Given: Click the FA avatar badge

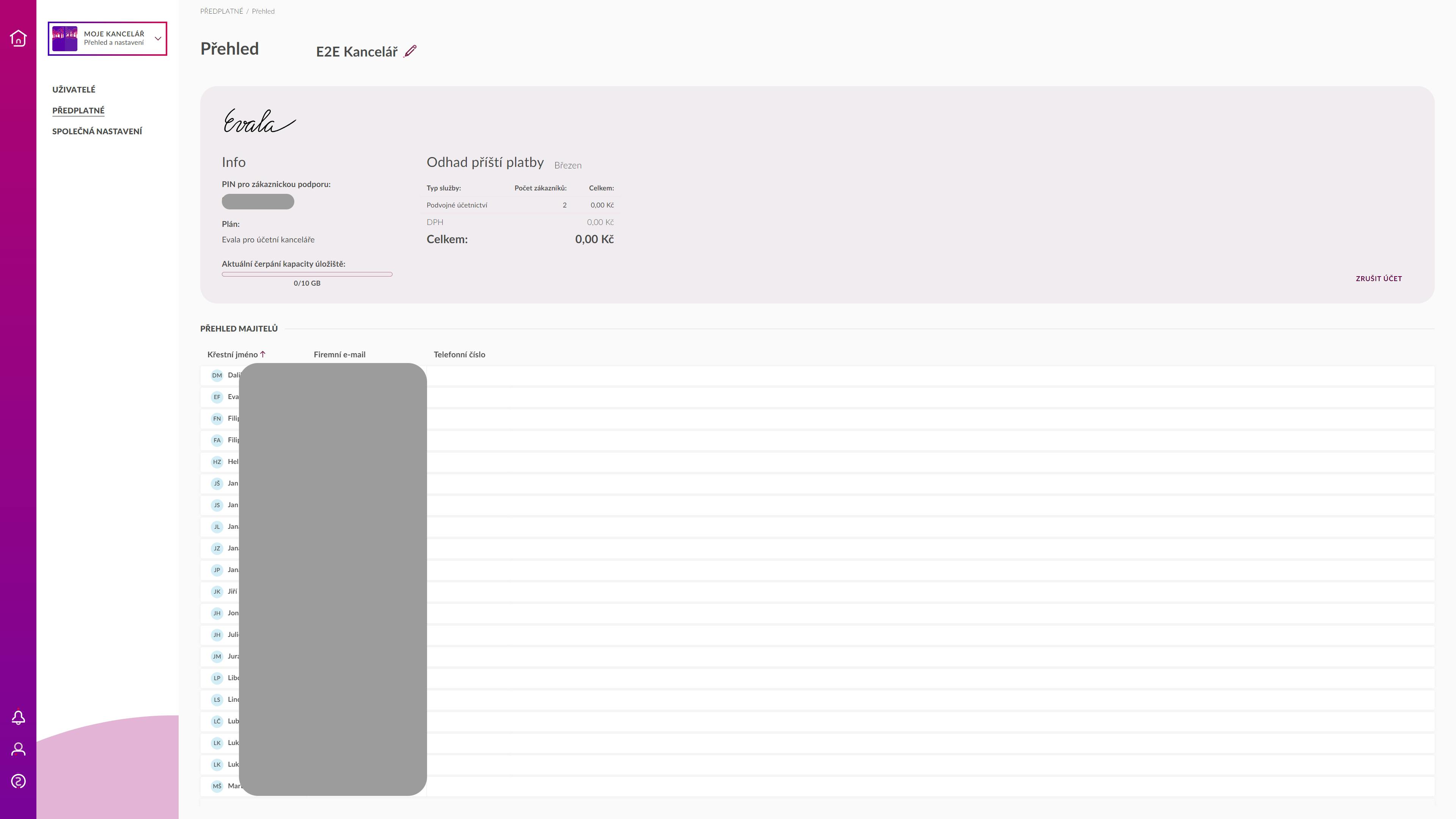Looking at the screenshot, I should click(217, 440).
